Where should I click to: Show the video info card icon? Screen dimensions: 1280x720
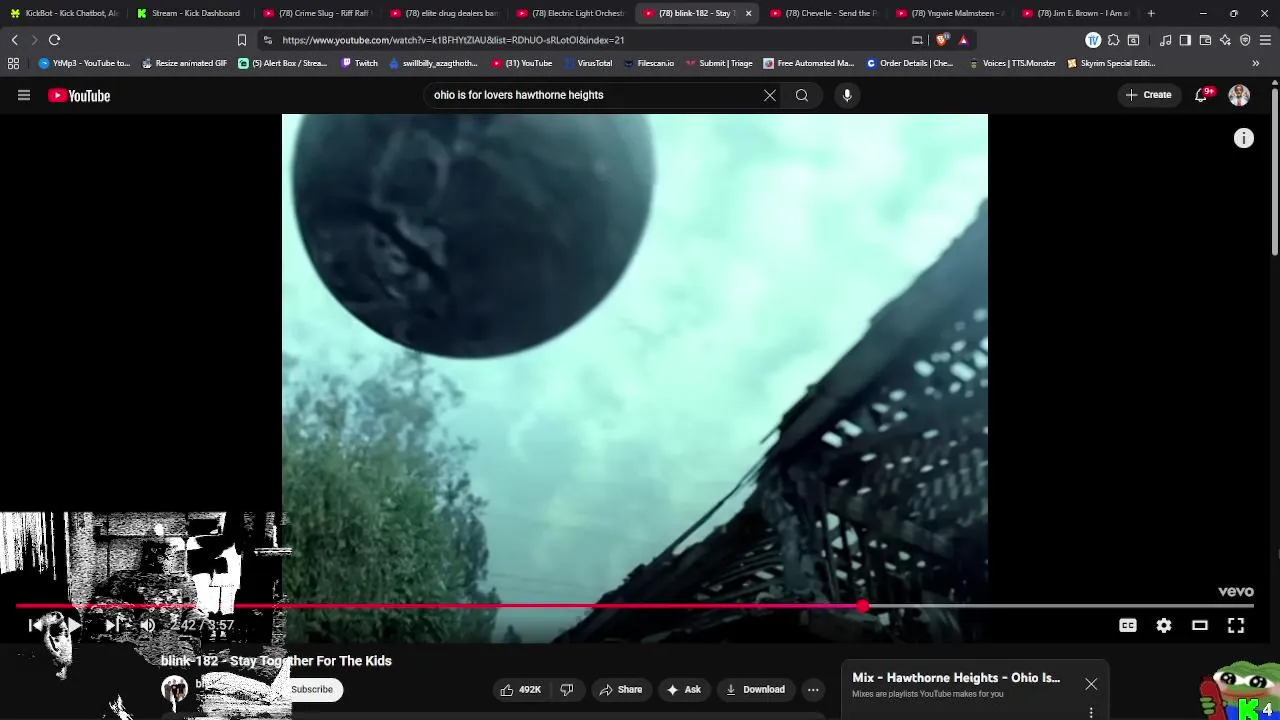coord(1243,139)
